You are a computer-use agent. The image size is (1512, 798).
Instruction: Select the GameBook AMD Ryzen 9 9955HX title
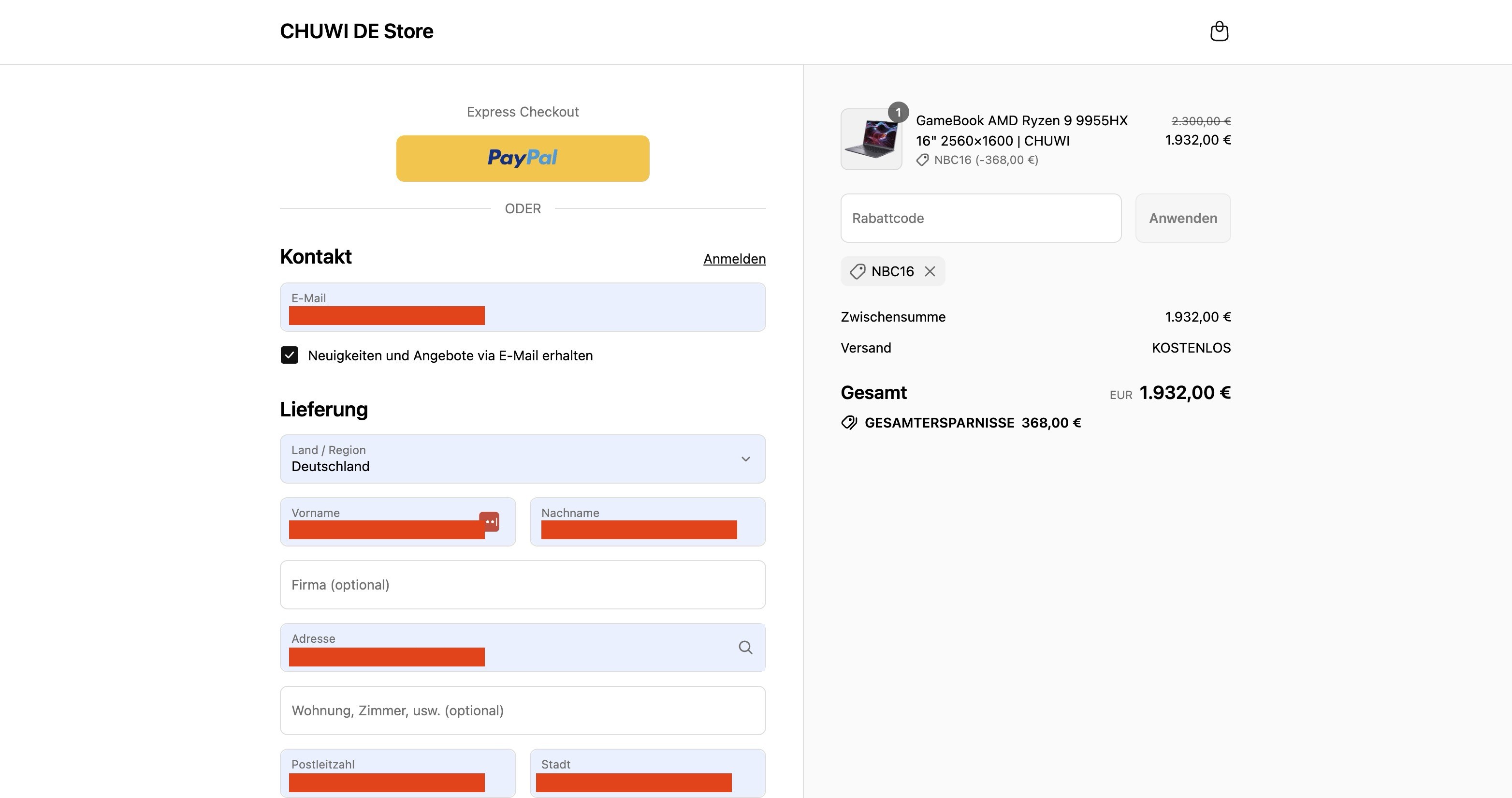pyautogui.click(x=1021, y=131)
